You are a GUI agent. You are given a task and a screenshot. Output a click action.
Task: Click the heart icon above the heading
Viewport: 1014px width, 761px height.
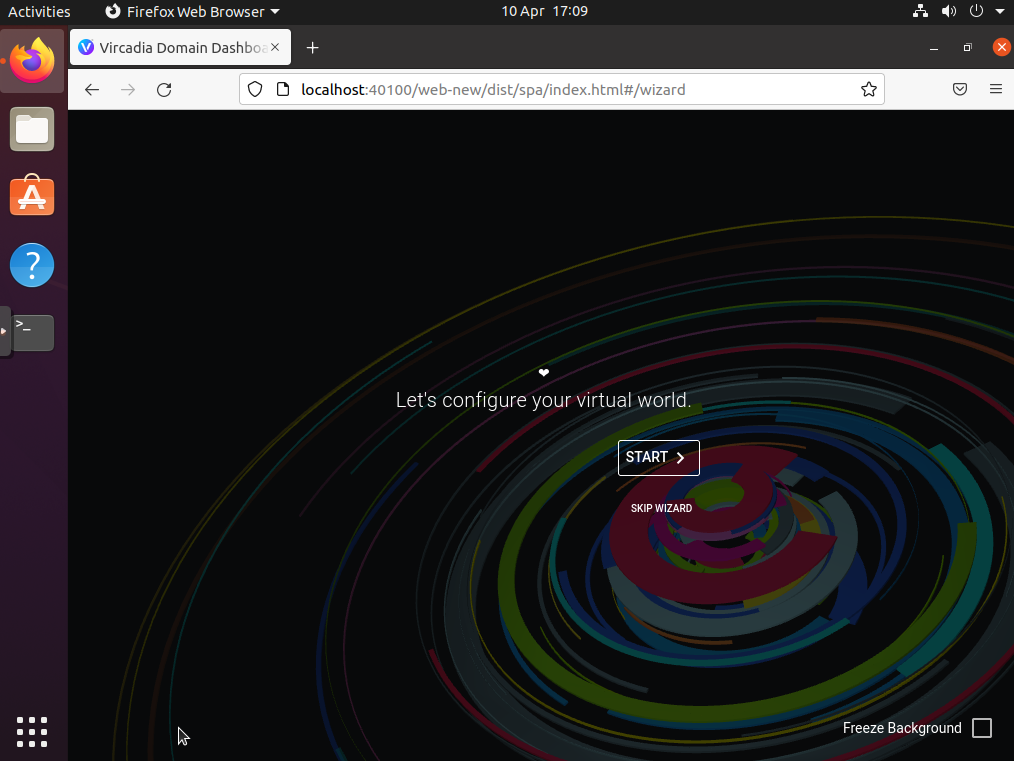pyautogui.click(x=544, y=372)
